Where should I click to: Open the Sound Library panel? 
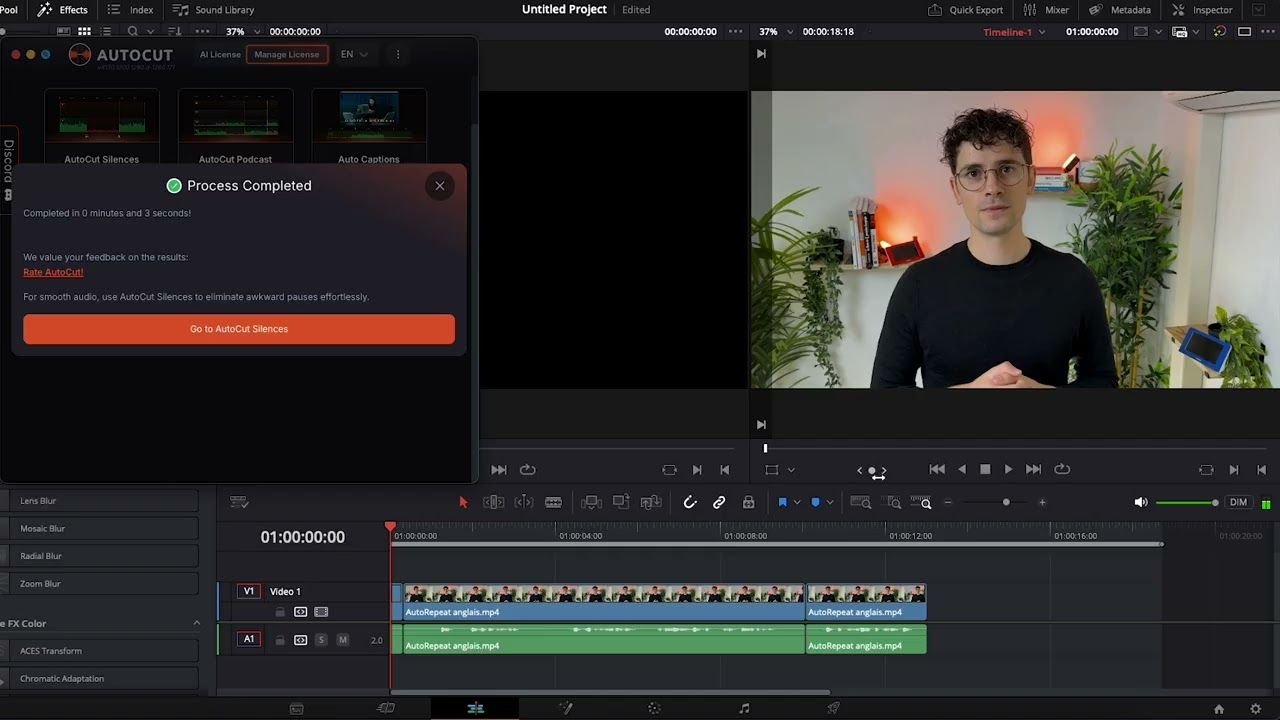tap(213, 9)
